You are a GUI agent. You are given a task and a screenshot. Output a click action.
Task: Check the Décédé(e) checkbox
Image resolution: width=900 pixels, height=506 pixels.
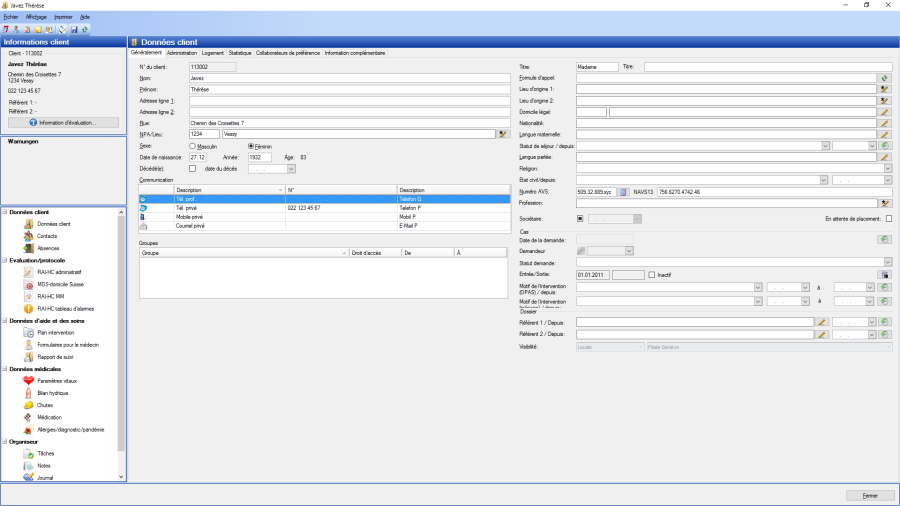[193, 168]
